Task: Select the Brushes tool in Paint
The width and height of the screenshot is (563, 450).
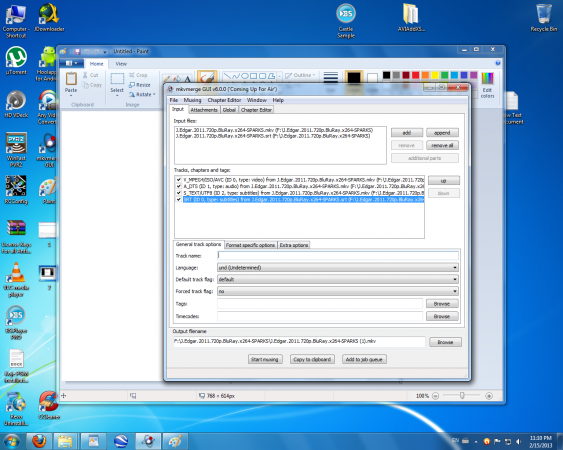Action: tap(207, 77)
